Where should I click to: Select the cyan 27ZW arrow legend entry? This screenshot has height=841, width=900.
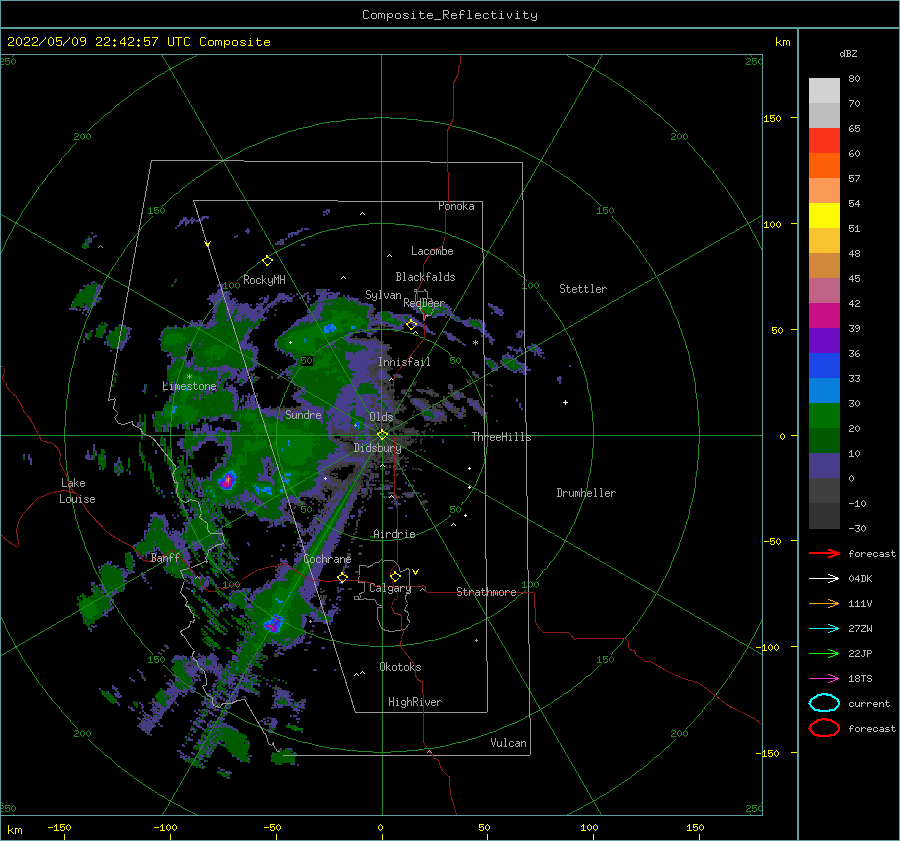point(824,629)
